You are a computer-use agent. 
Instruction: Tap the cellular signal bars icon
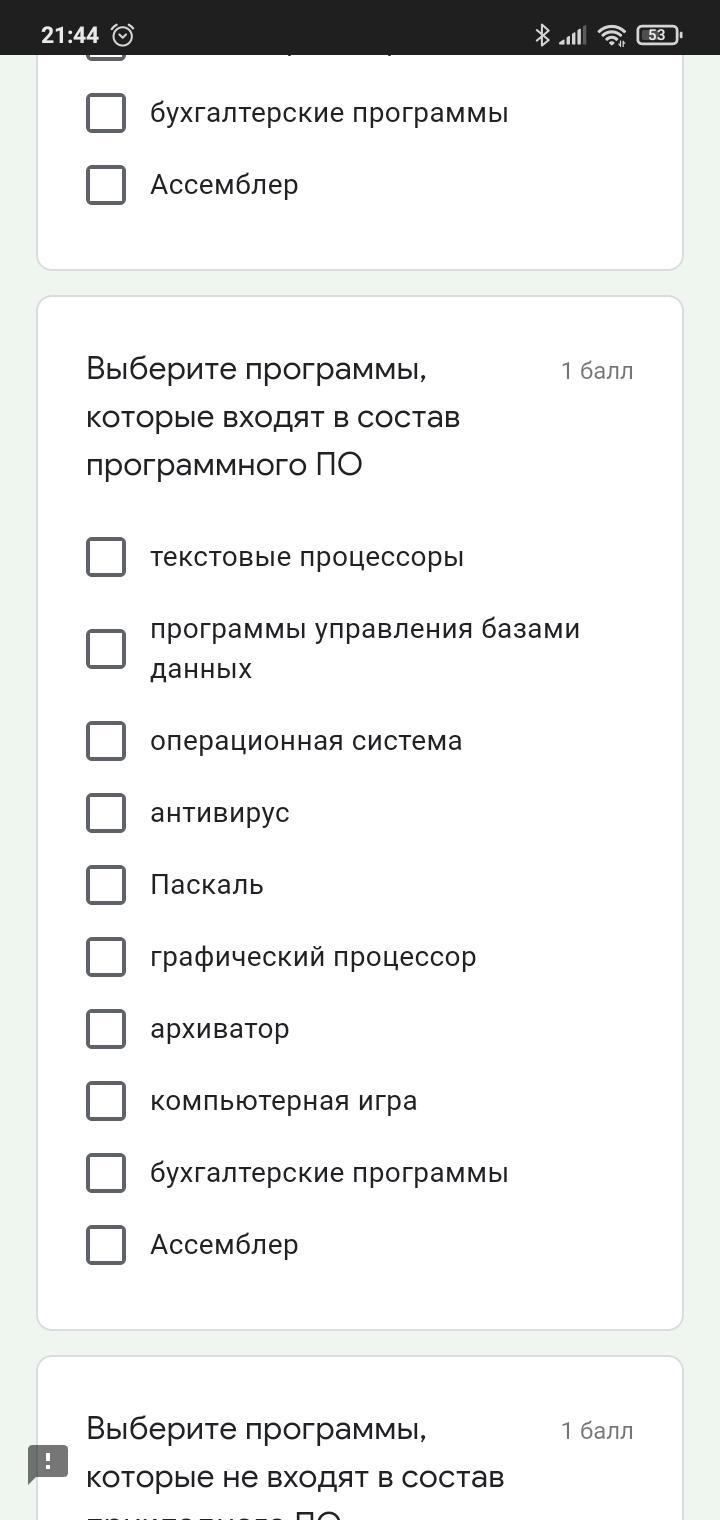coord(572,36)
